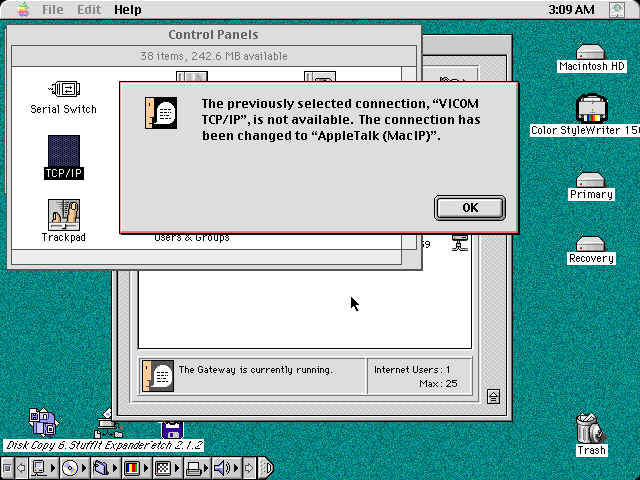Viewport: 640px width, 480px height.
Task: Click the 3:09 AM menu bar clock
Action: [x=571, y=9]
